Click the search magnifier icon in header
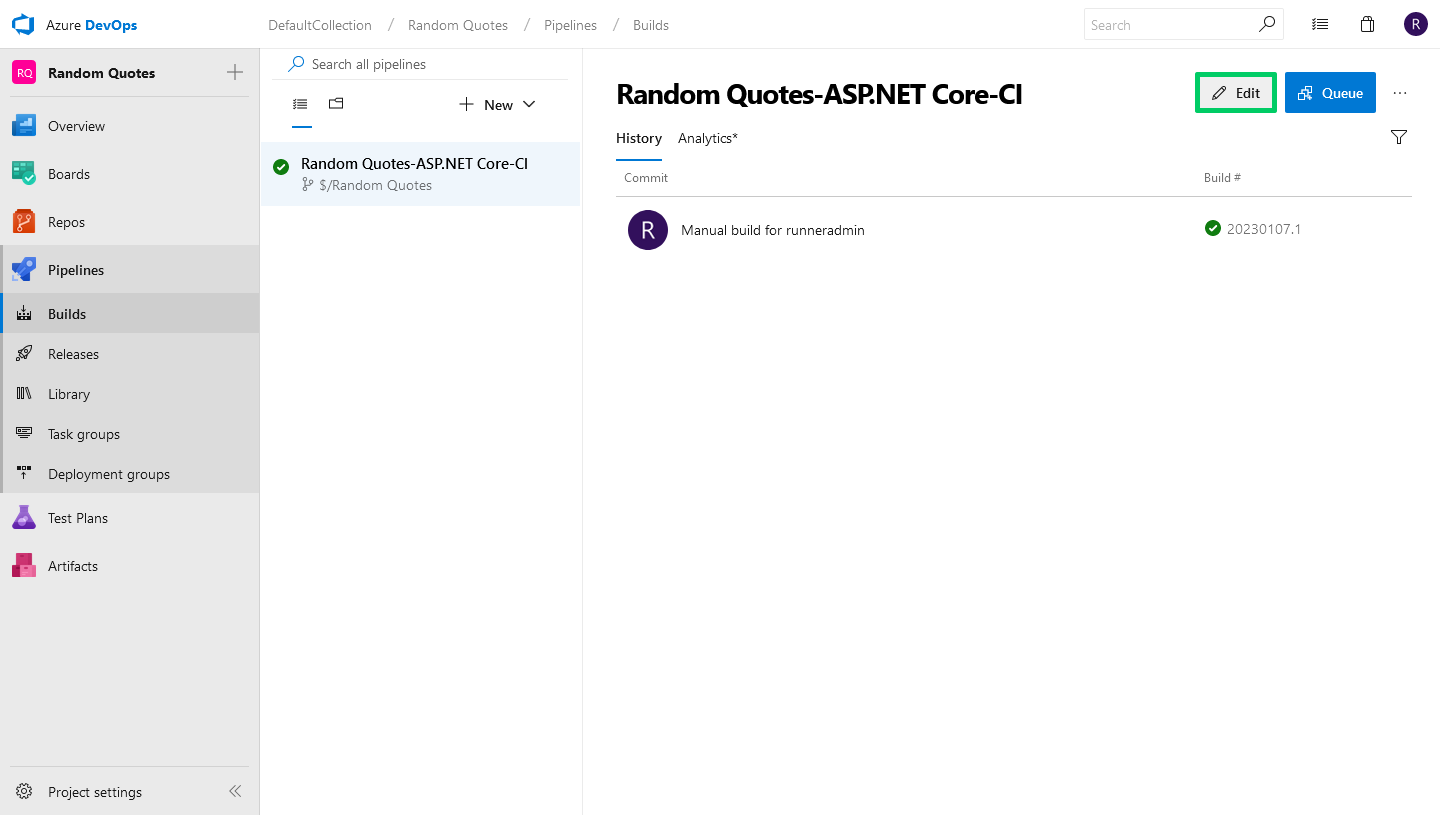1440x815 pixels. 1267,24
